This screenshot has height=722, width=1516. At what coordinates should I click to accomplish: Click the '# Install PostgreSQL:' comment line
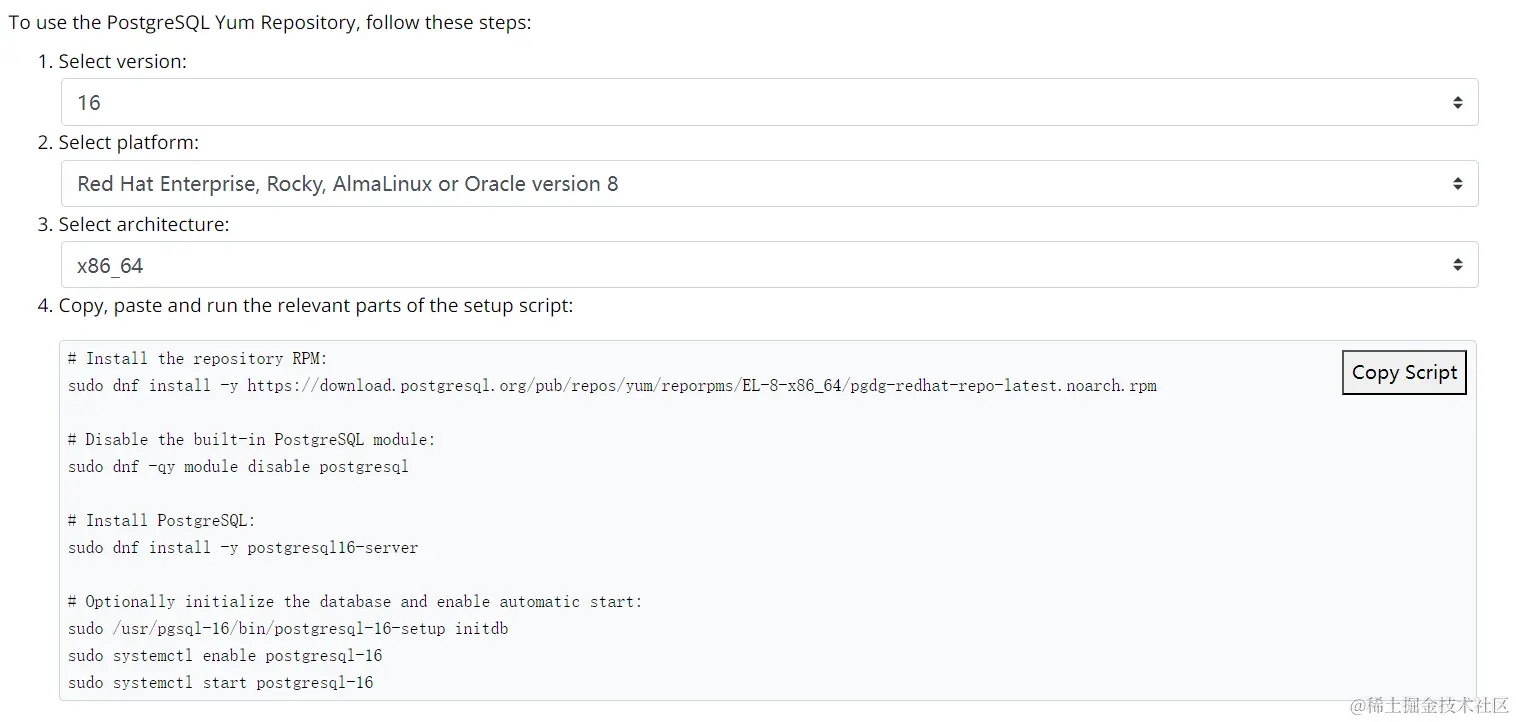[162, 520]
